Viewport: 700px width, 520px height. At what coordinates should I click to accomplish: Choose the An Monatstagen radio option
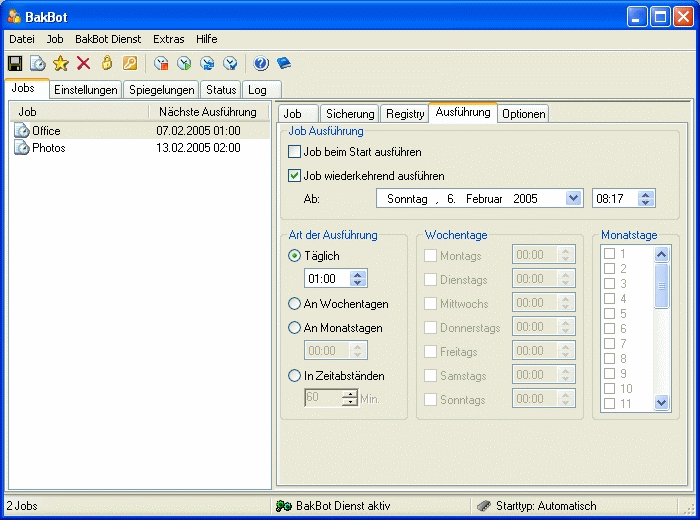[x=294, y=328]
